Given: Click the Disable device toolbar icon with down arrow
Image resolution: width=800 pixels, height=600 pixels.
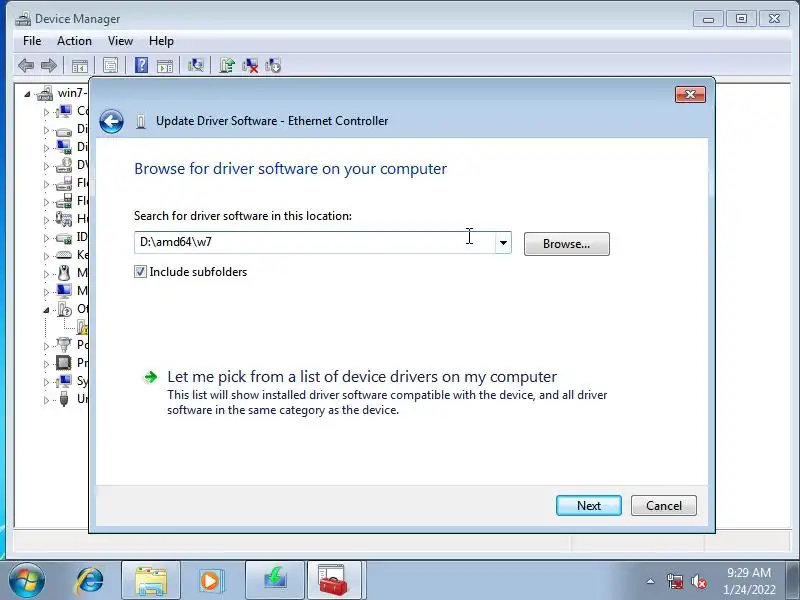Looking at the screenshot, I should click(x=273, y=65).
